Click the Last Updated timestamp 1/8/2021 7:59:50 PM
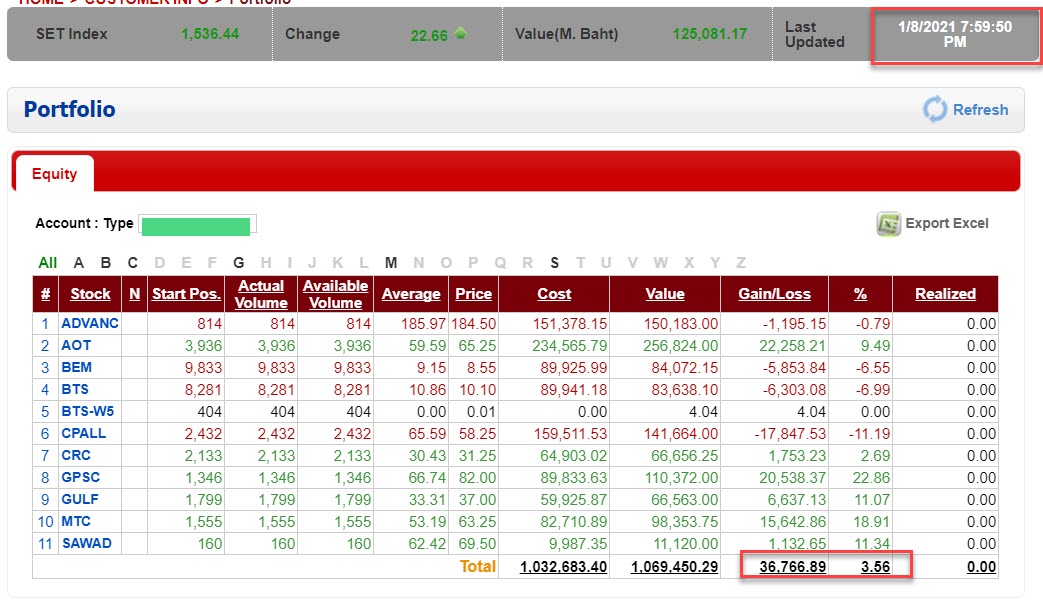Screen dimensions: 1043x602 (955, 34)
